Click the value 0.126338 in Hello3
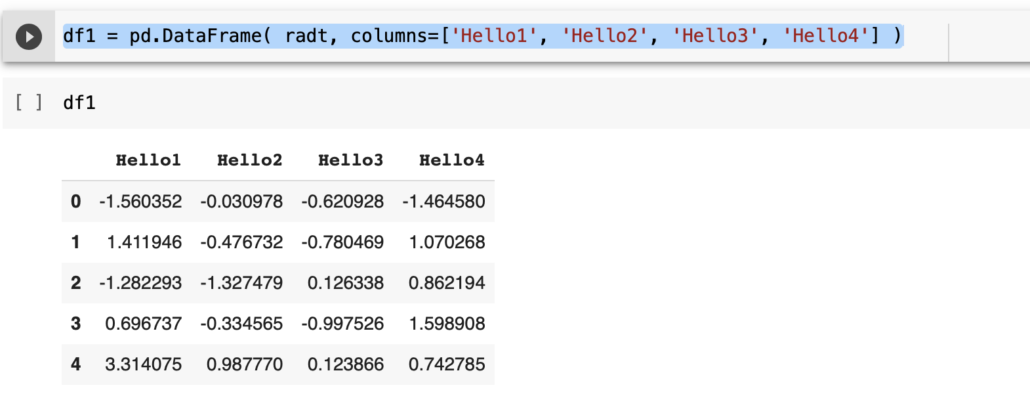This screenshot has width=1030, height=398. (x=346, y=283)
